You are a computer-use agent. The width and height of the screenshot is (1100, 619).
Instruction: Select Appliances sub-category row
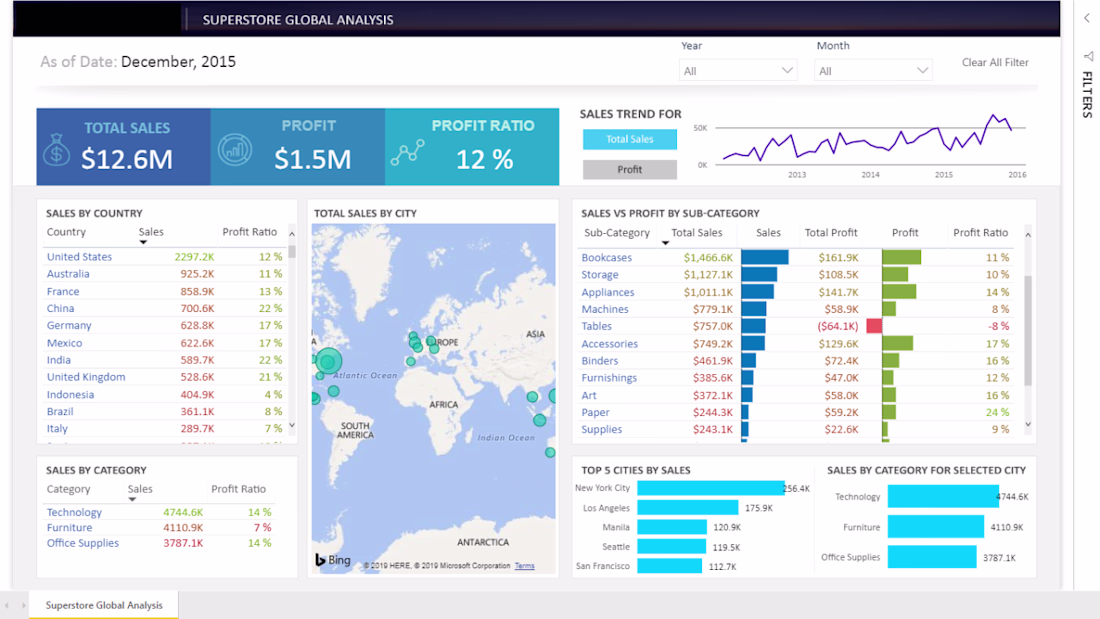(x=796, y=292)
